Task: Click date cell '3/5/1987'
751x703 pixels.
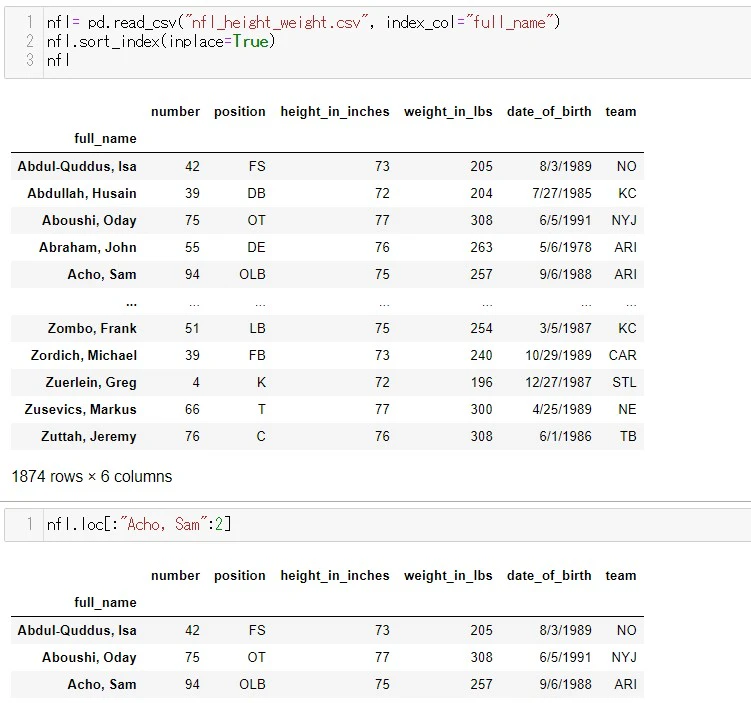Action: 565,328
